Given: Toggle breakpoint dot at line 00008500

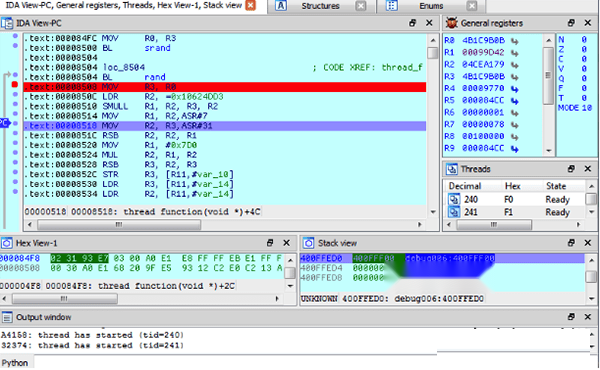Looking at the screenshot, I should (x=15, y=46).
